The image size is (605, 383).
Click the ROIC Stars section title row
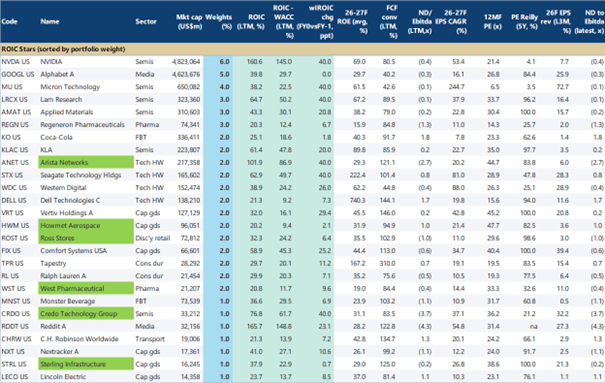click(302, 49)
